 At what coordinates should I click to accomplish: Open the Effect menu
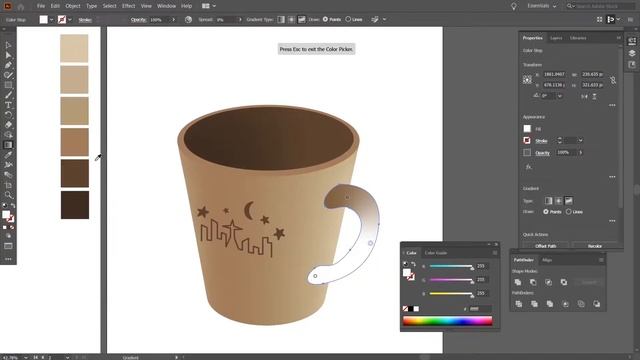[x=128, y=6]
